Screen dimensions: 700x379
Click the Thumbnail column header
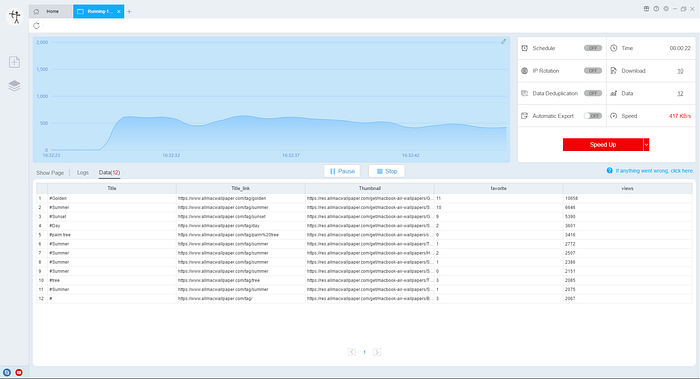pyautogui.click(x=370, y=188)
